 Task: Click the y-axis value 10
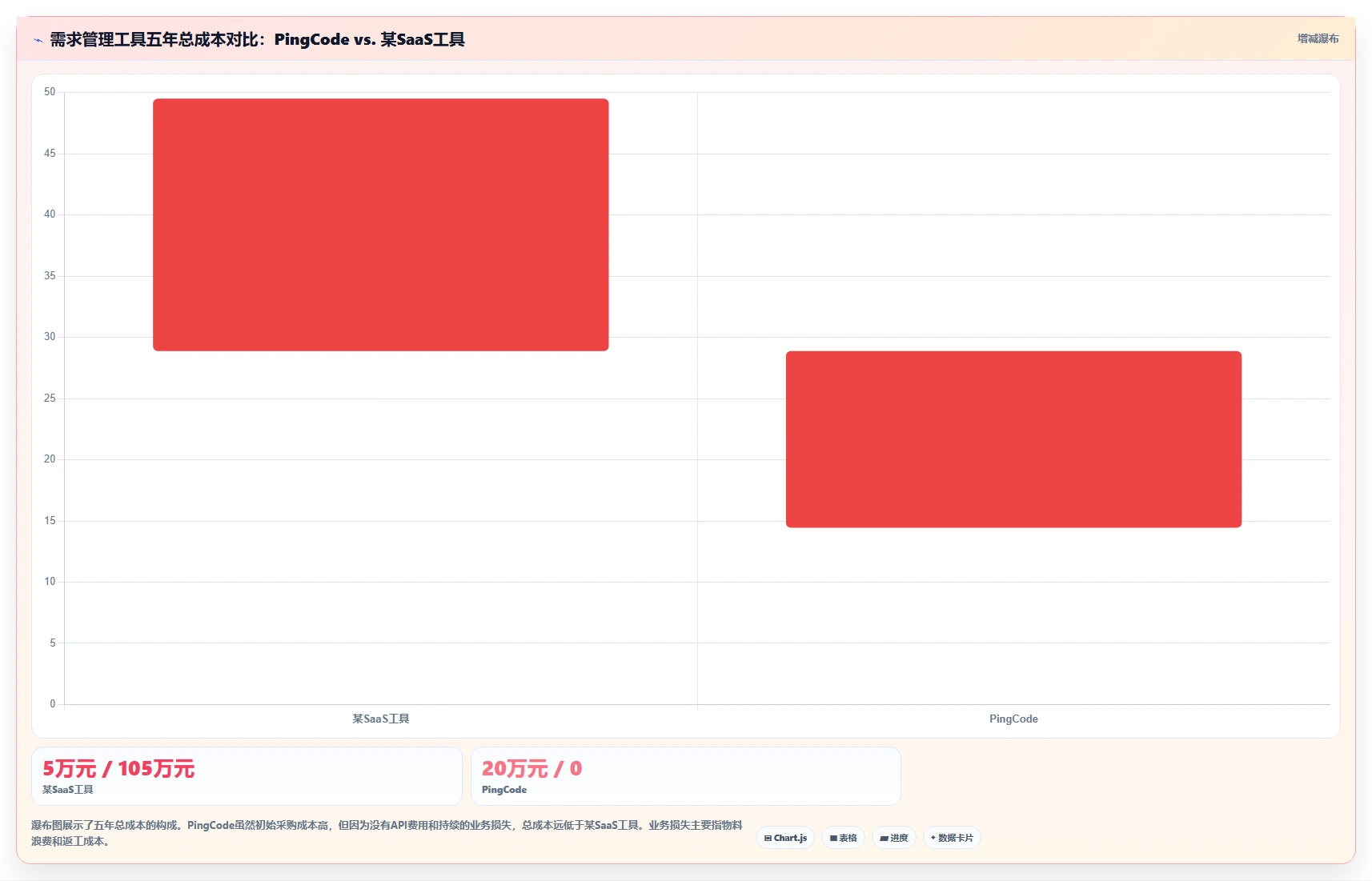pyautogui.click(x=50, y=581)
